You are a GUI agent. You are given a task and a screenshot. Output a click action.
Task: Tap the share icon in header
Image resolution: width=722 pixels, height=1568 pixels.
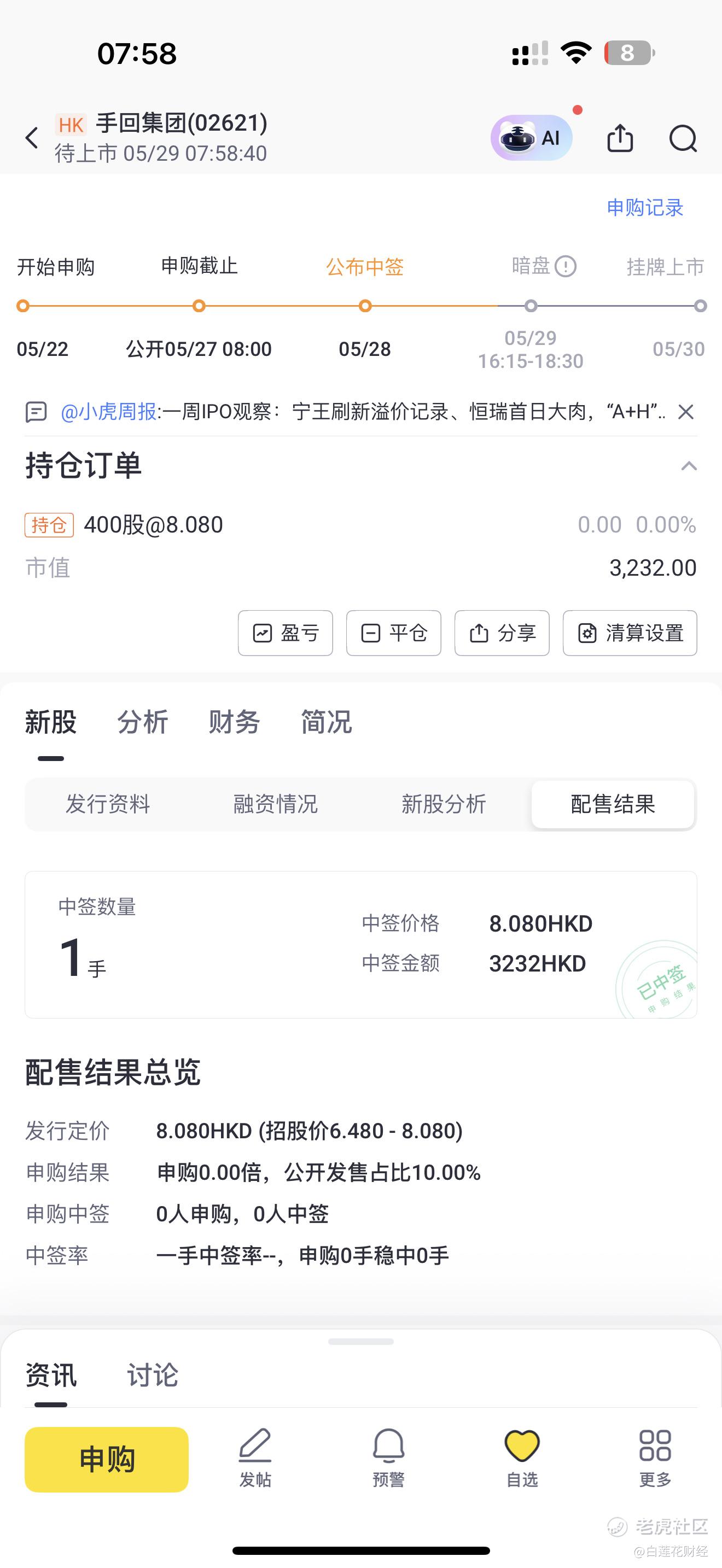coord(620,138)
